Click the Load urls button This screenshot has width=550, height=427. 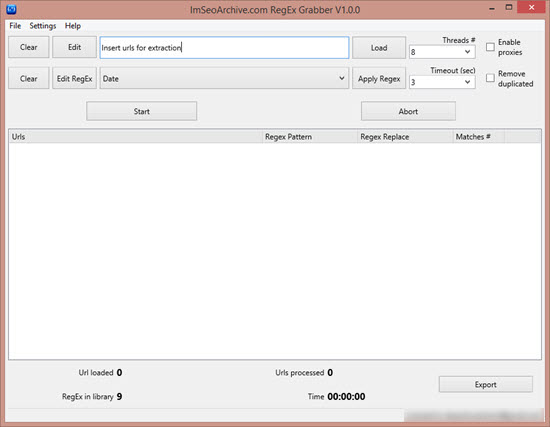tap(379, 48)
